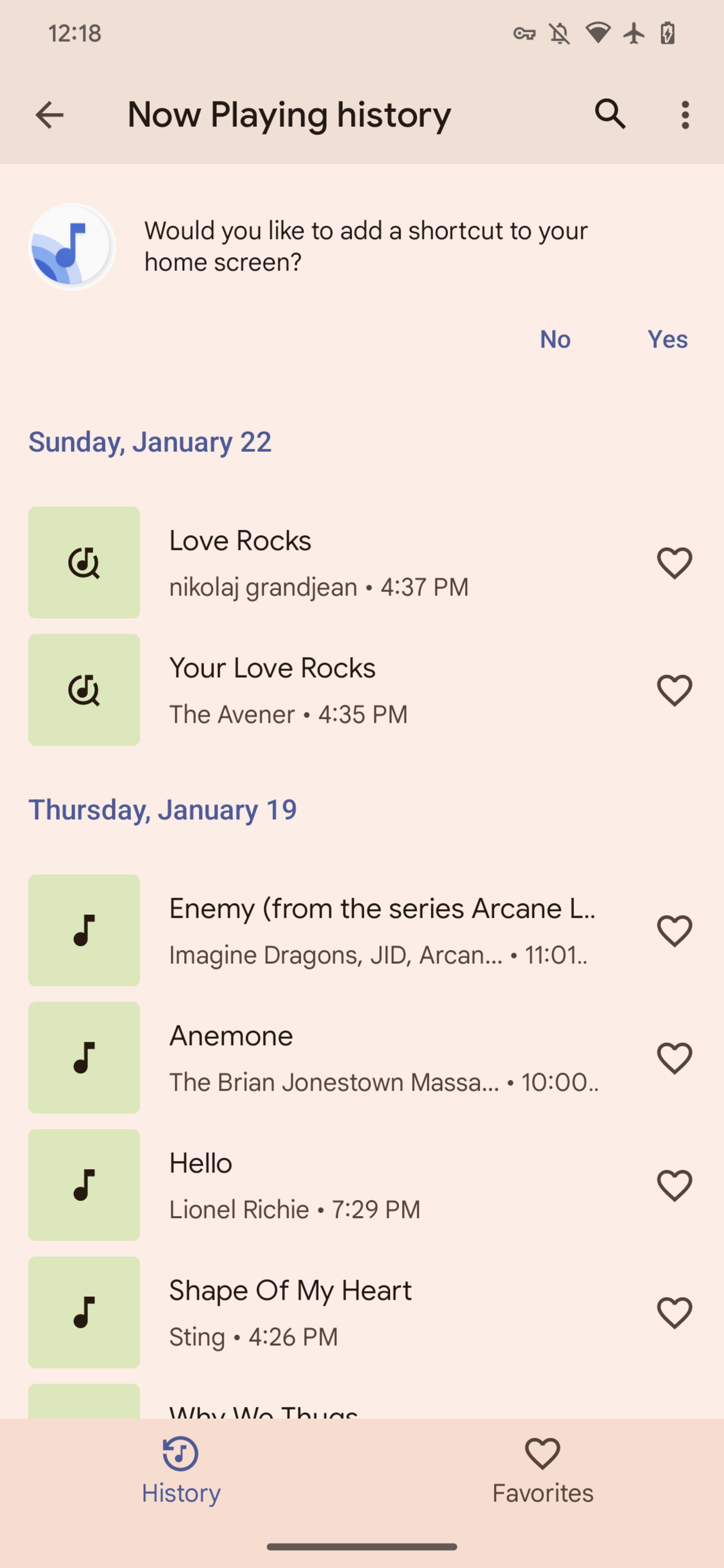Tap the music note thumbnail for Anemone
724x1568 pixels.
click(84, 1057)
